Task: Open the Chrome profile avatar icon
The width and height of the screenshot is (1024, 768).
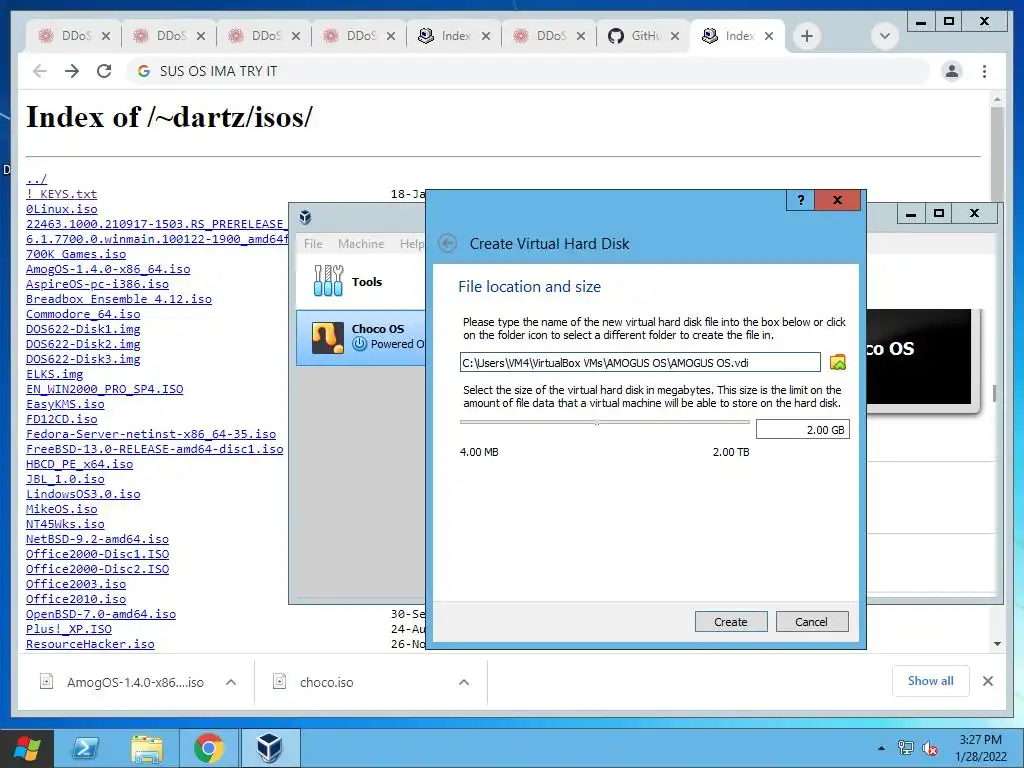Action: (952, 71)
